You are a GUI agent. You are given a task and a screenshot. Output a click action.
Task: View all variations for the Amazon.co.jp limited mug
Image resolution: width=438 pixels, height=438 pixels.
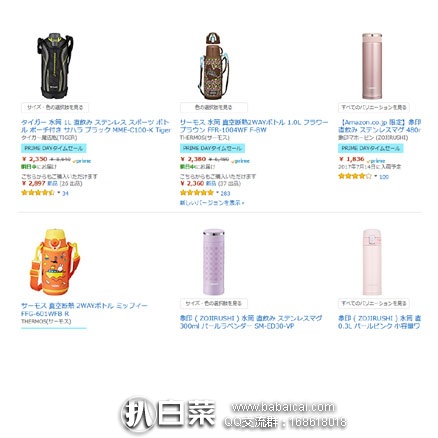click(x=374, y=107)
